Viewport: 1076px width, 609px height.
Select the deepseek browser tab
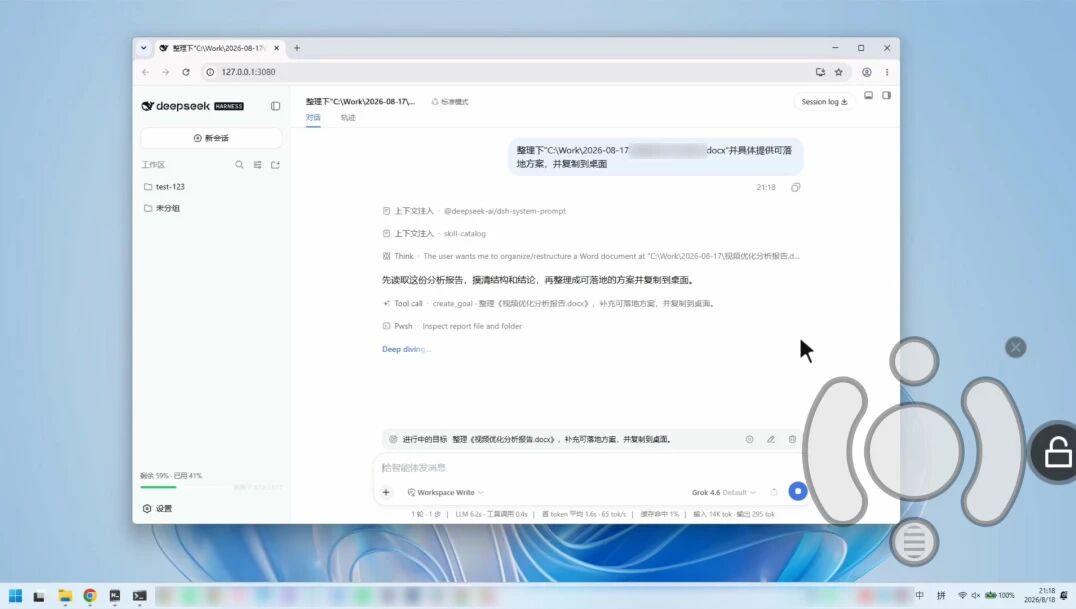(x=218, y=48)
